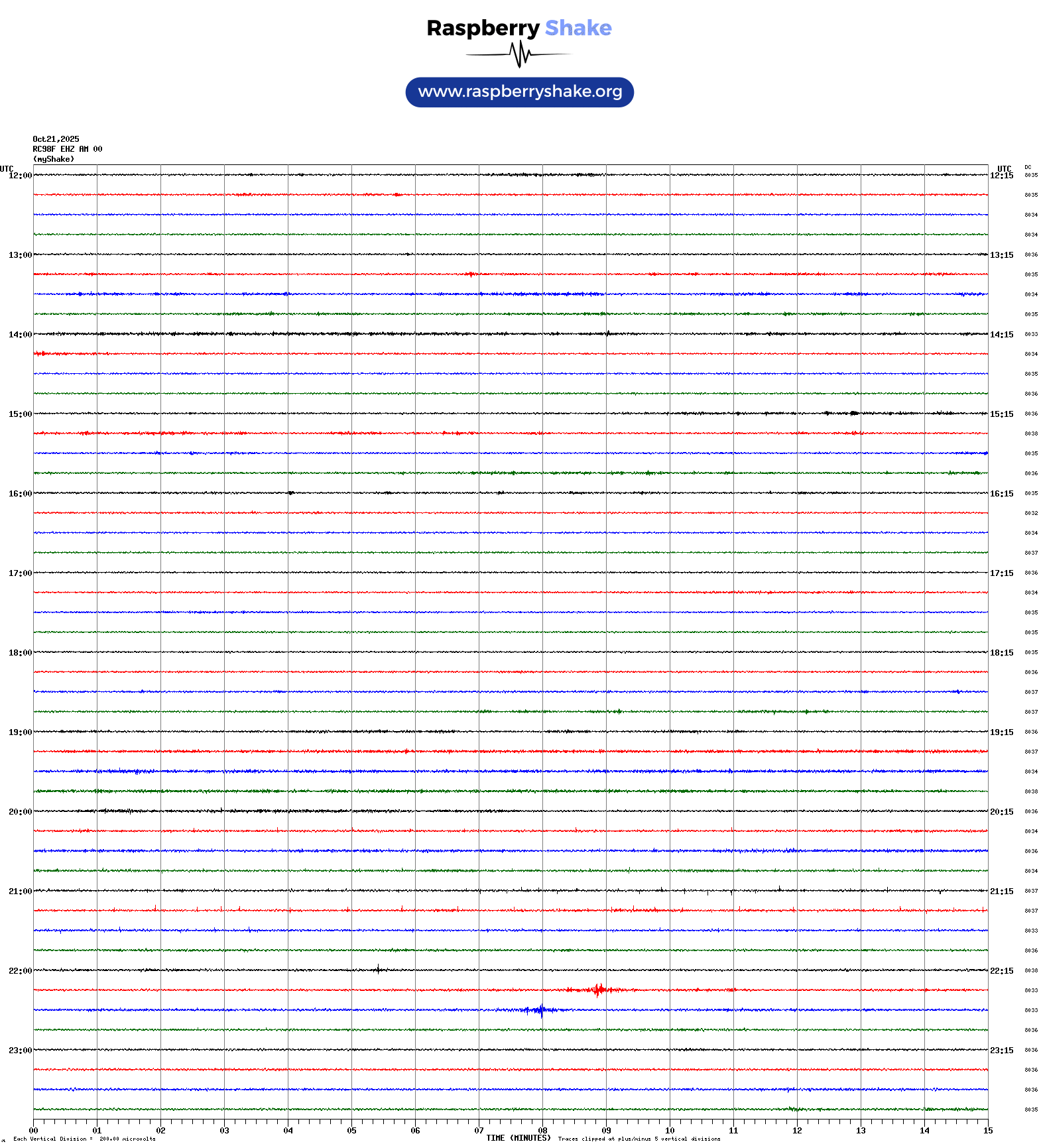Click the 22:00 hour label on left axis

(20, 971)
